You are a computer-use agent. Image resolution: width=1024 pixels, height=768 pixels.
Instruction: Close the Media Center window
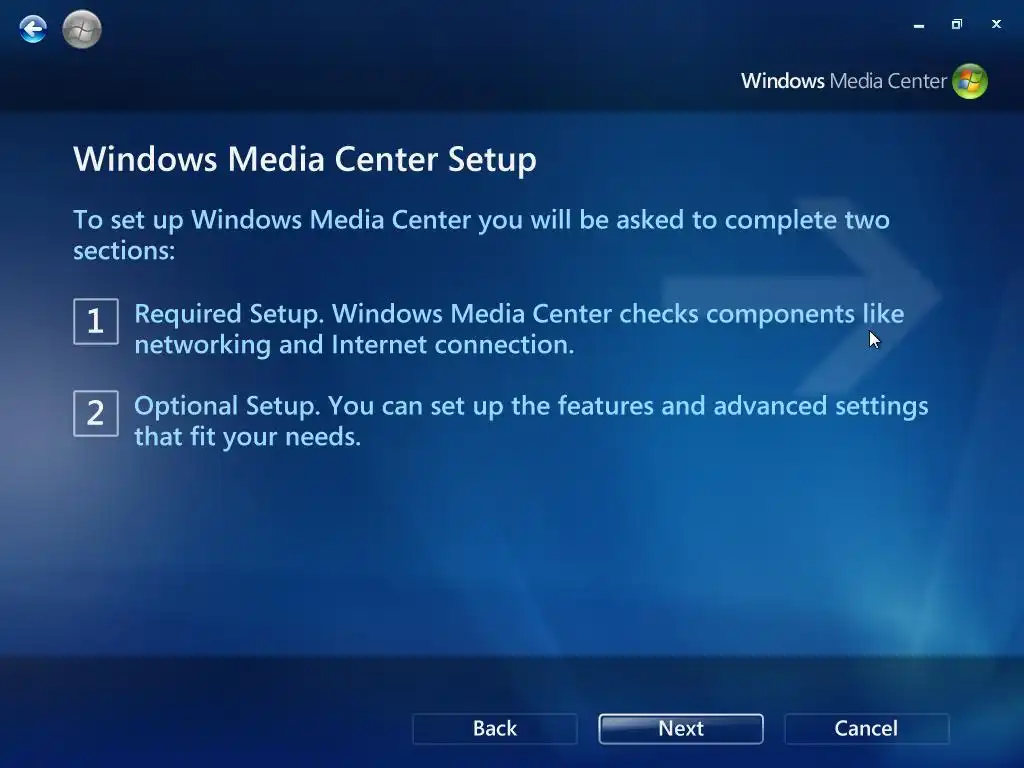[x=996, y=24]
